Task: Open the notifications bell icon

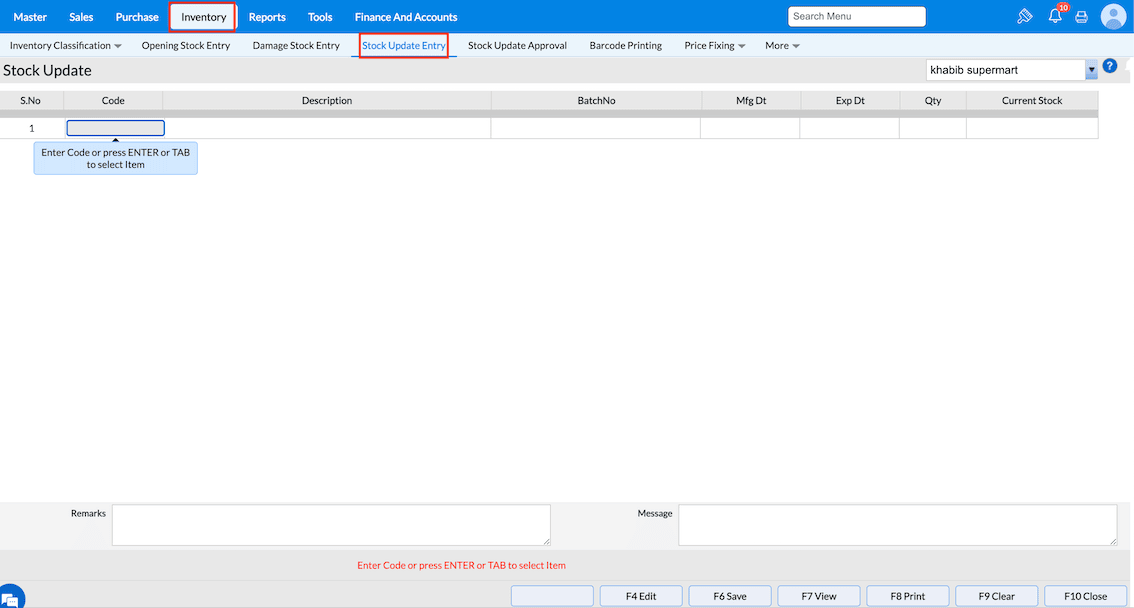Action: tap(1055, 16)
